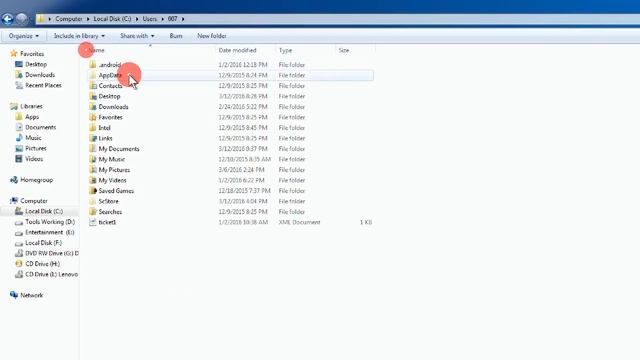Select Videos library in sidebar

pyautogui.click(x=34, y=159)
